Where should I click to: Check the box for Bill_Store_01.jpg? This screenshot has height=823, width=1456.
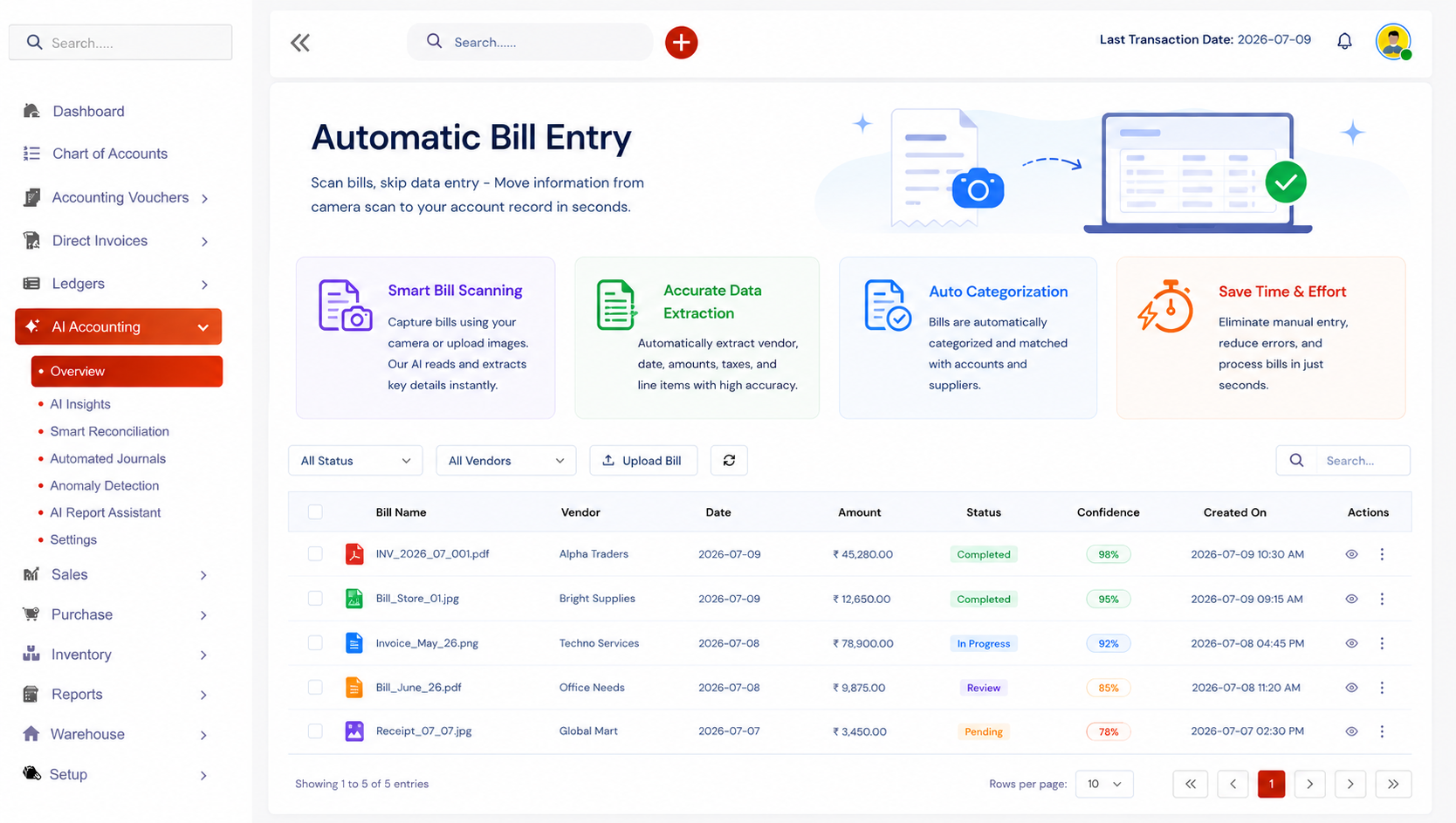coord(315,599)
